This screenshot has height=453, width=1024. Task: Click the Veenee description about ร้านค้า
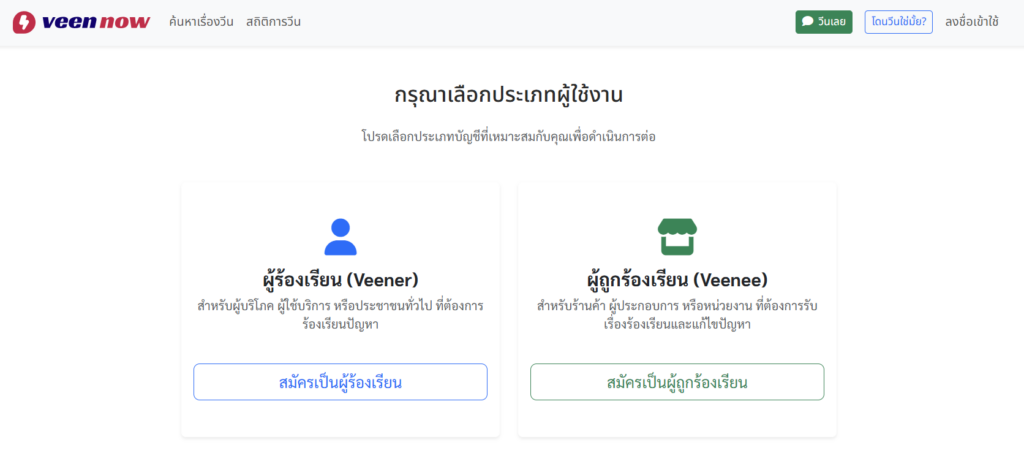coord(677,314)
